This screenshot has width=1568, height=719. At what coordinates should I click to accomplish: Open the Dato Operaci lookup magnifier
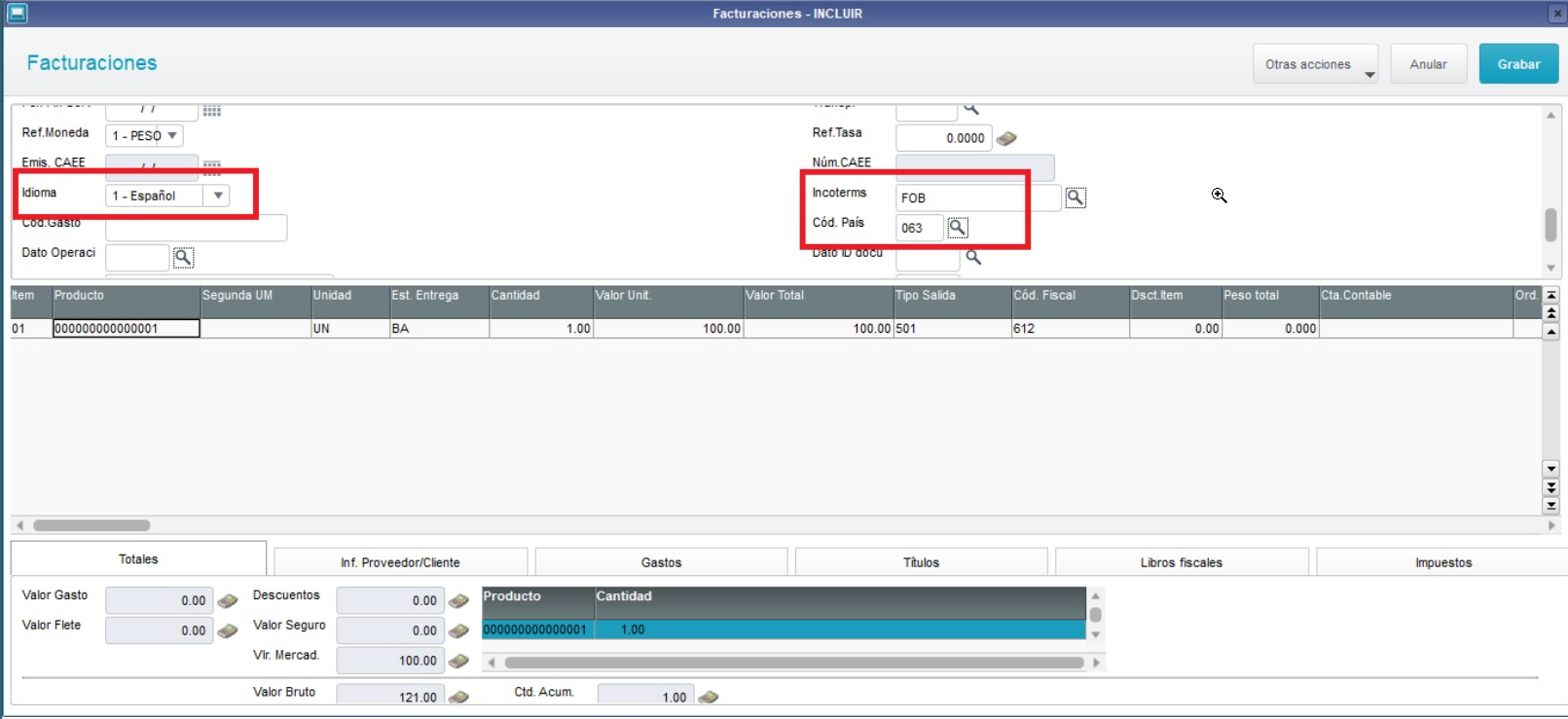click(183, 258)
